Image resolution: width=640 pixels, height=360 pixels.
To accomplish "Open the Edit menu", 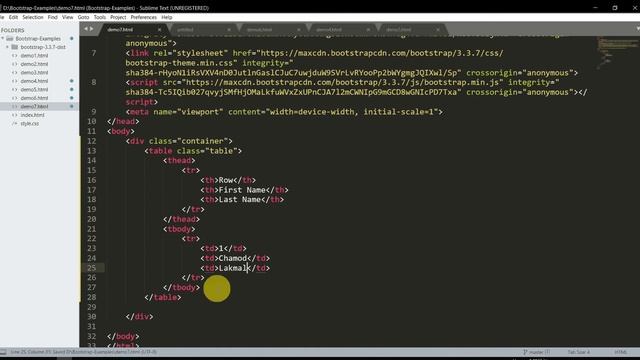I will pyautogui.click(x=13, y=17).
